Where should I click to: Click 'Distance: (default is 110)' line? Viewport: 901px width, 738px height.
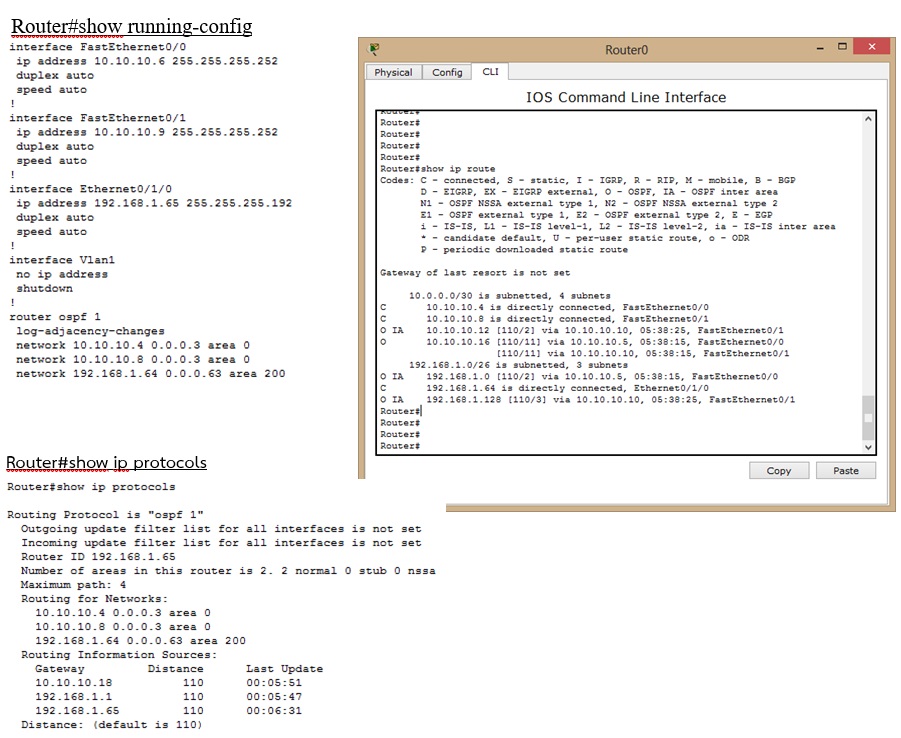[x=111, y=725]
